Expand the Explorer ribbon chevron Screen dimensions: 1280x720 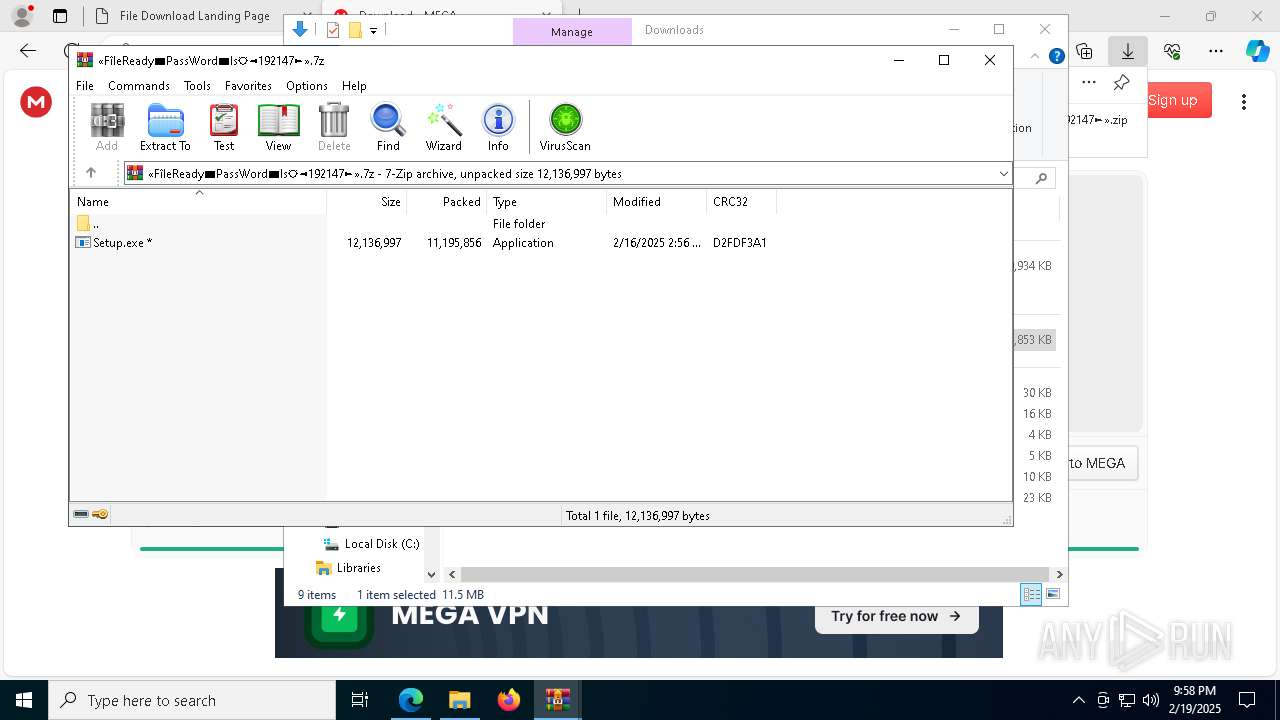pos(1035,56)
